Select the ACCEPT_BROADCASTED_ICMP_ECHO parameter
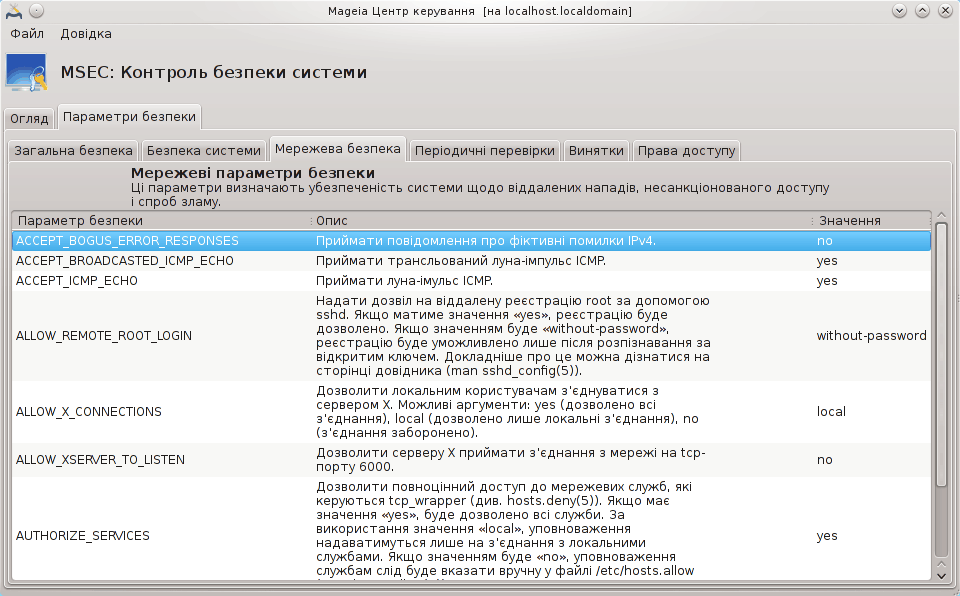 [x=125, y=261]
